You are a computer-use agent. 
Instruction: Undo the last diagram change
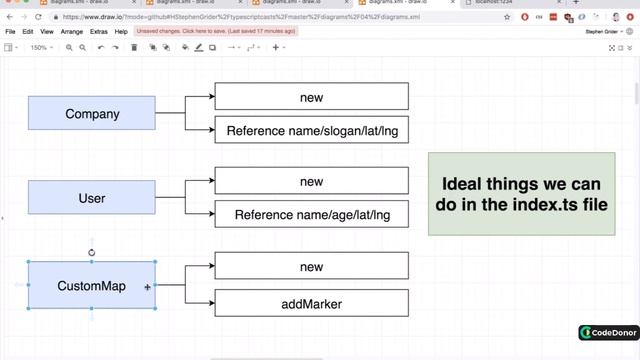pyautogui.click(x=101, y=48)
